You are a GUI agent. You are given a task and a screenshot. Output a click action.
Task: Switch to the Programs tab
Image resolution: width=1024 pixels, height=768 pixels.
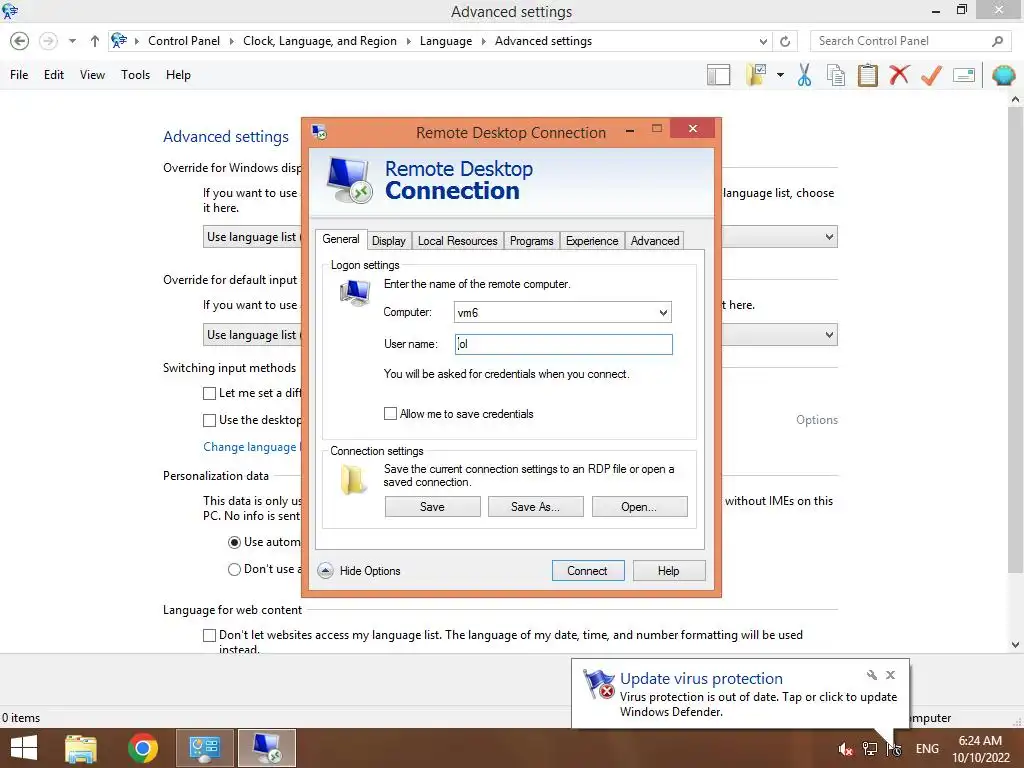(531, 241)
